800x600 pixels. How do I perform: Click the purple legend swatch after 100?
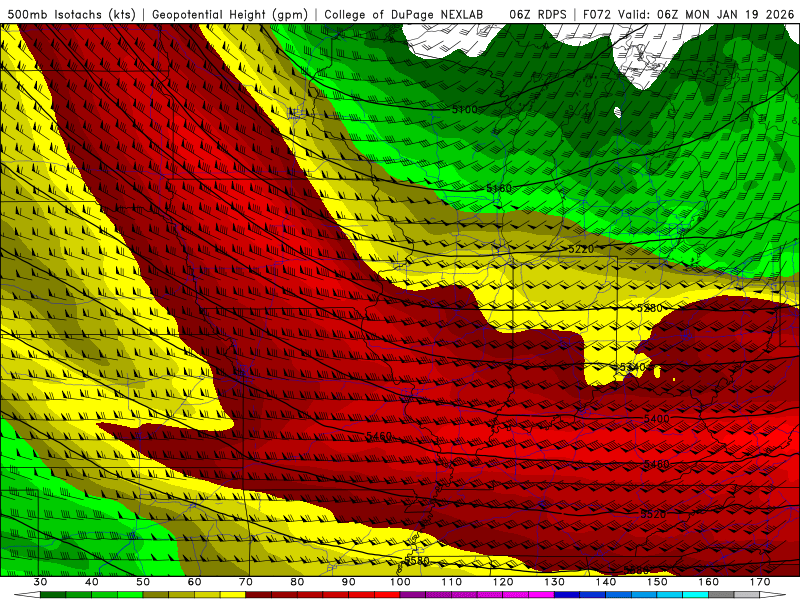(x=413, y=594)
